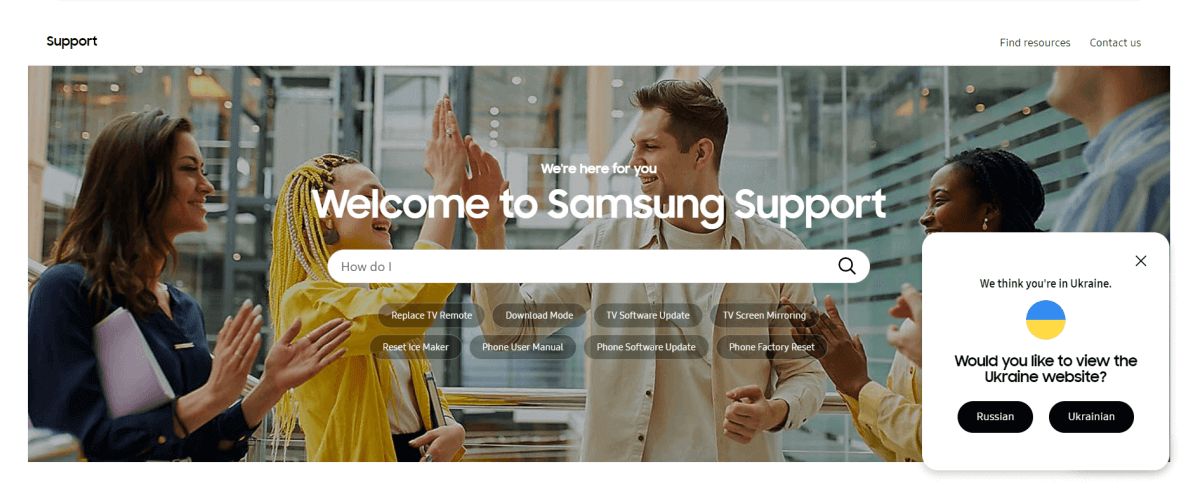Choose the Reset Ice Maker suggestion
Screen dimensions: 1200x483
click(416, 347)
